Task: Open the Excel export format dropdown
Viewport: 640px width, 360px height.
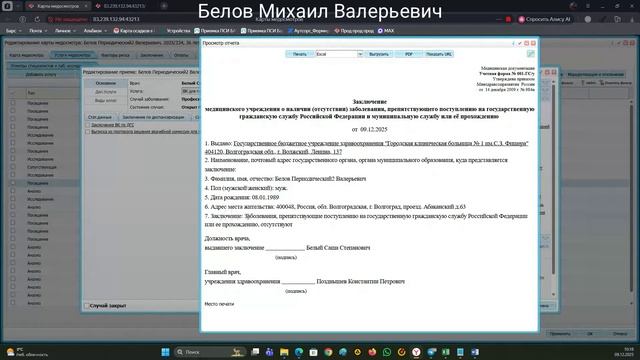Action: (x=360, y=54)
